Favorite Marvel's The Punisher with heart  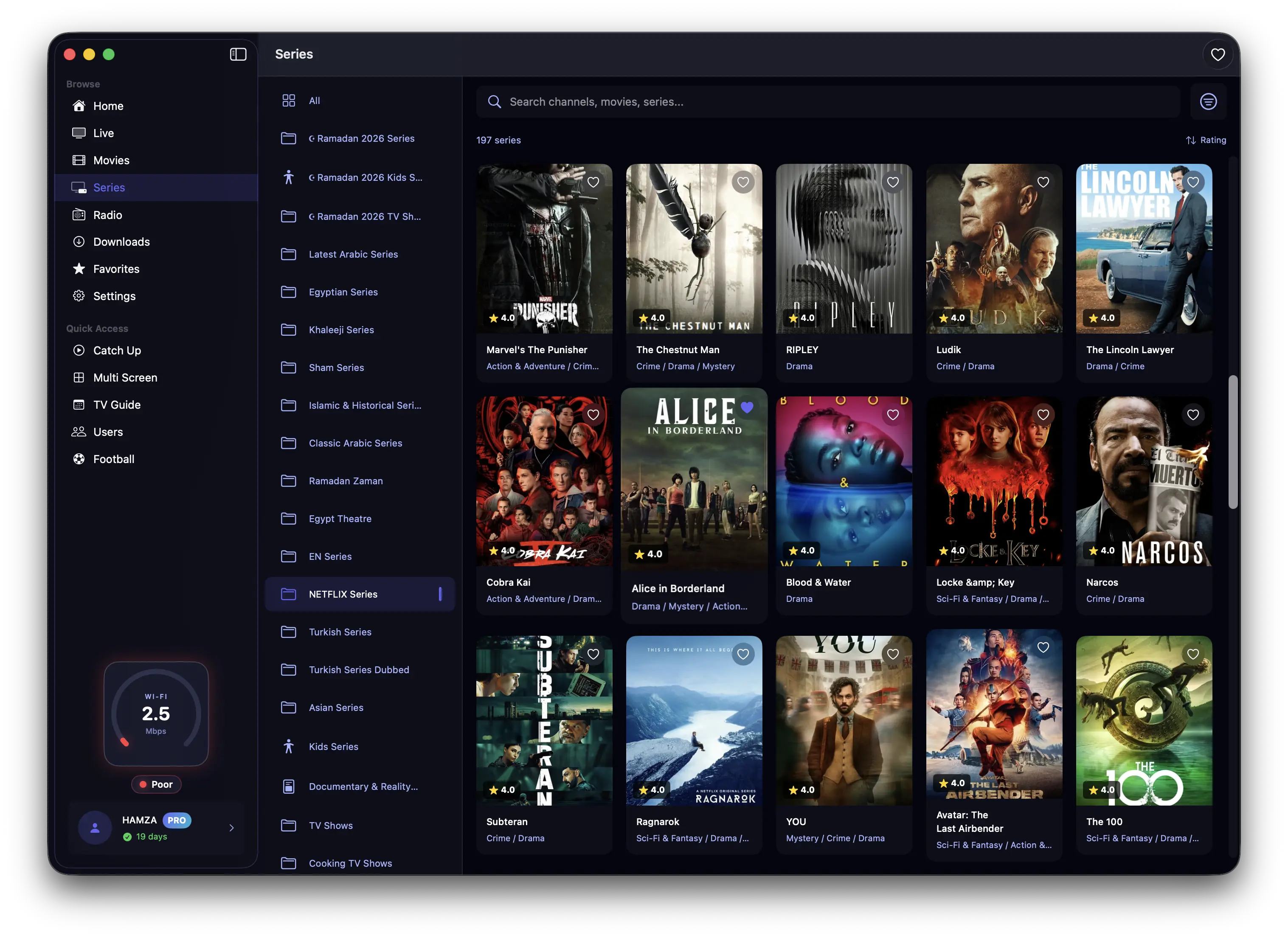click(593, 182)
